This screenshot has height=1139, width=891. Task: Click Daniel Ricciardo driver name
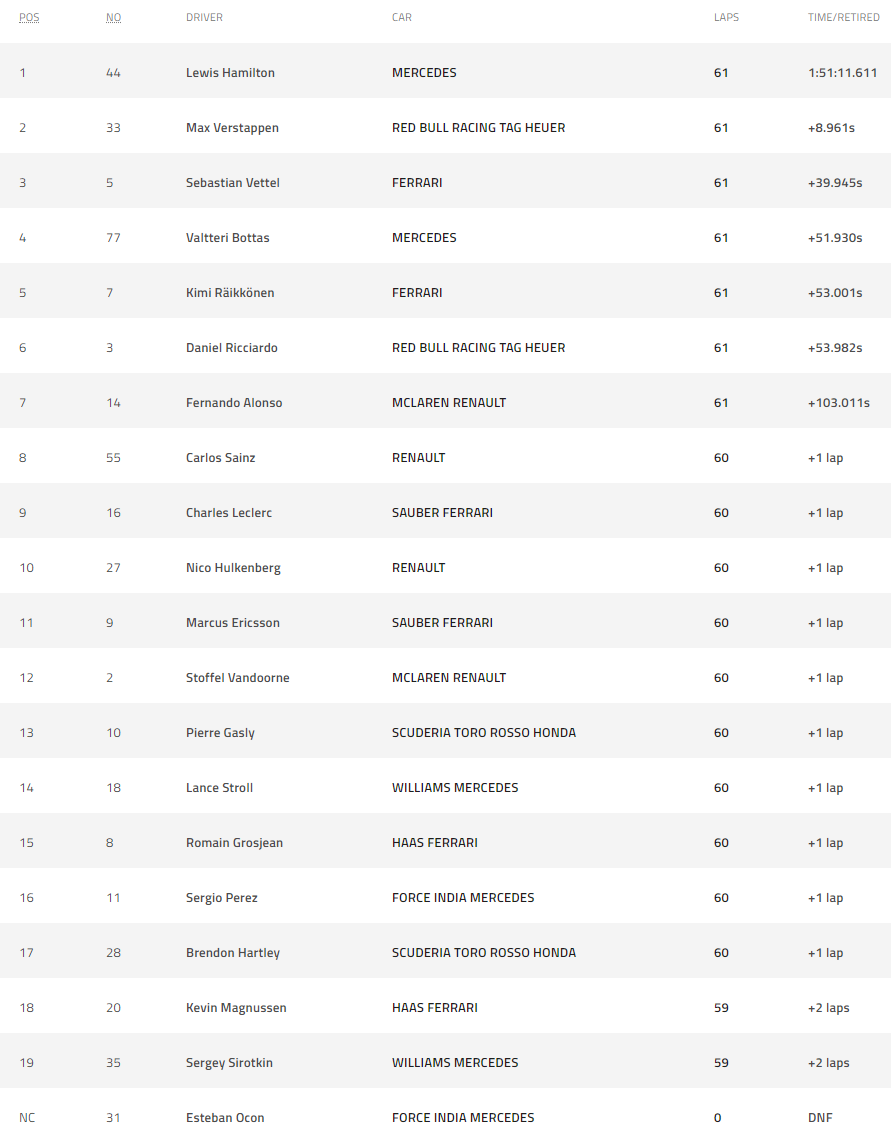[231, 348]
